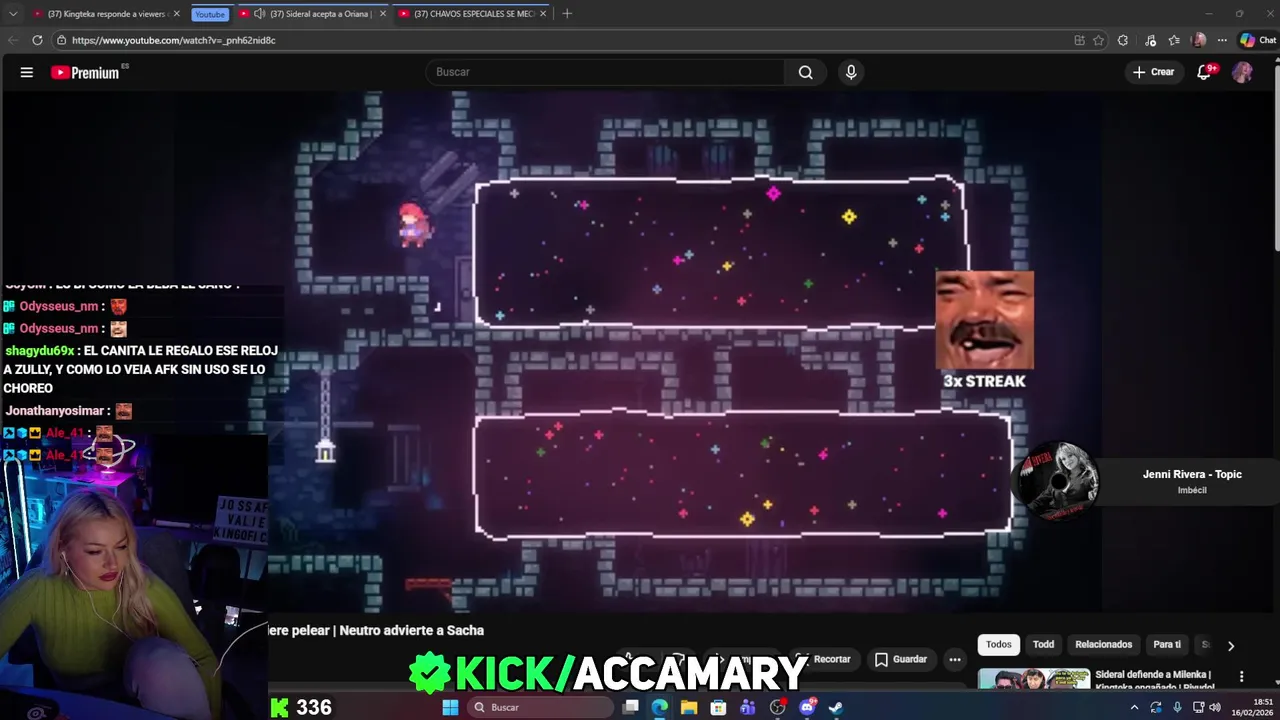
Task: Click the Crear button
Action: coord(1153,72)
